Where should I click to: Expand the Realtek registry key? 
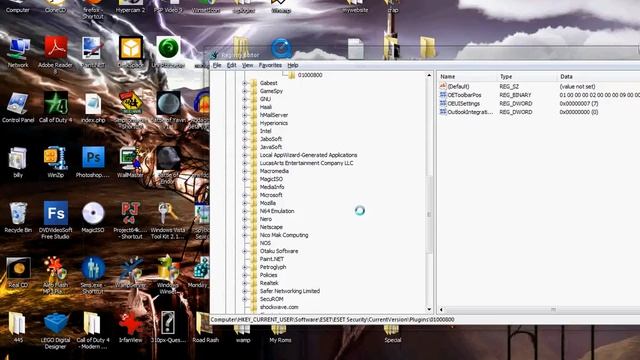pyautogui.click(x=244, y=283)
